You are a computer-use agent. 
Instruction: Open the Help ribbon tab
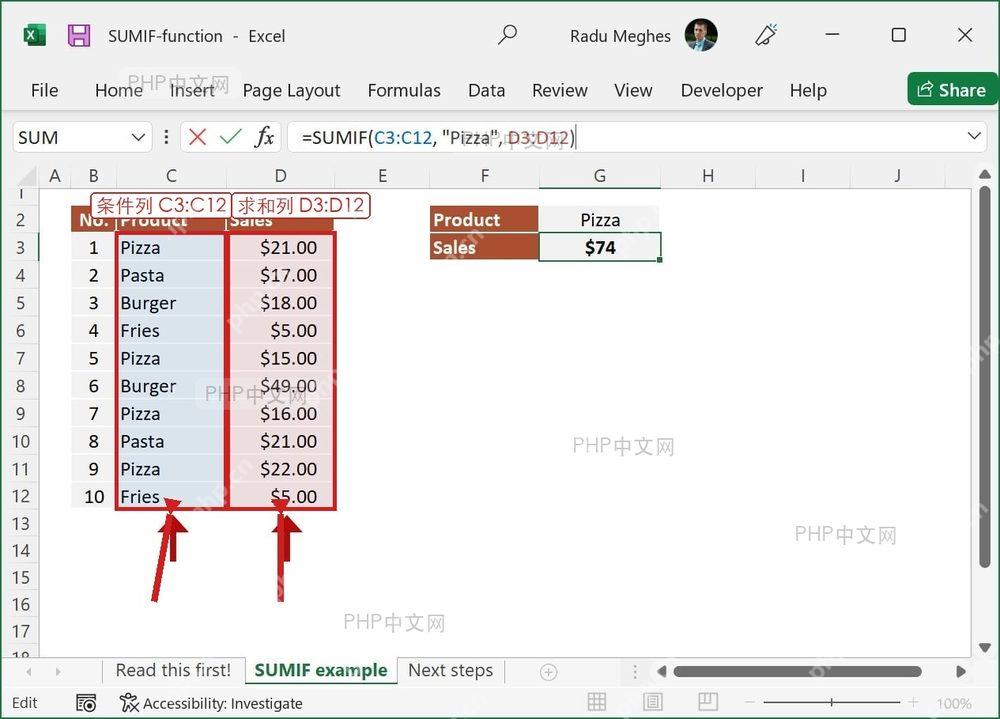click(808, 91)
